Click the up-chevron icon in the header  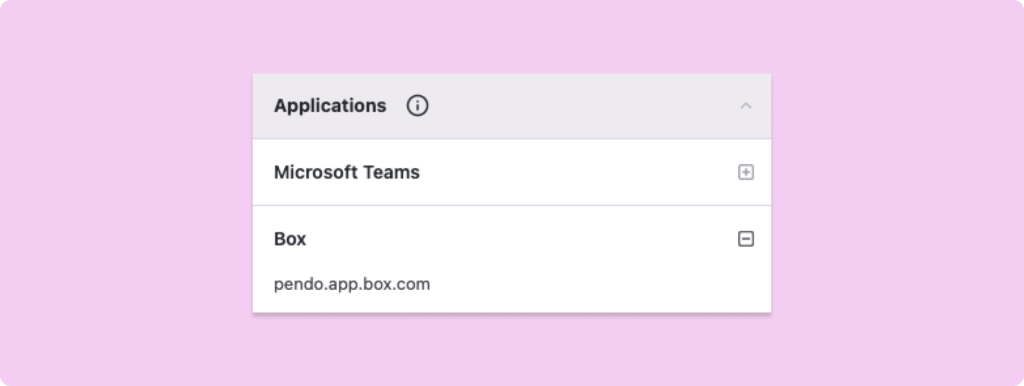[746, 106]
